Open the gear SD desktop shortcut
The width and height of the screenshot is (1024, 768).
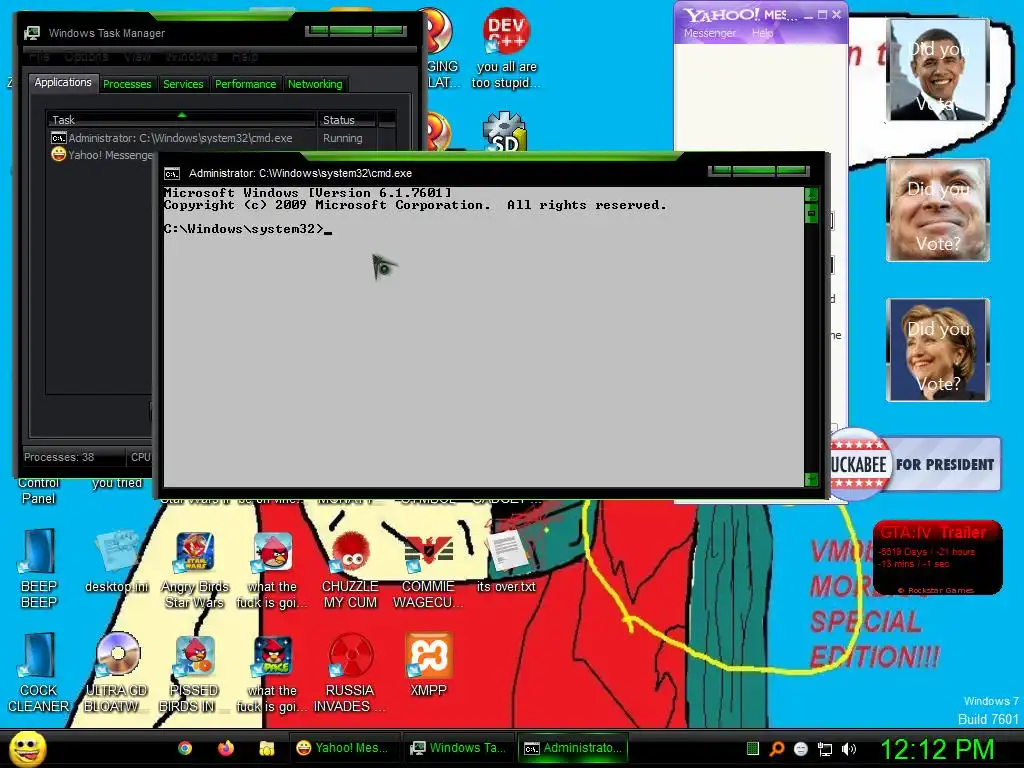click(504, 131)
